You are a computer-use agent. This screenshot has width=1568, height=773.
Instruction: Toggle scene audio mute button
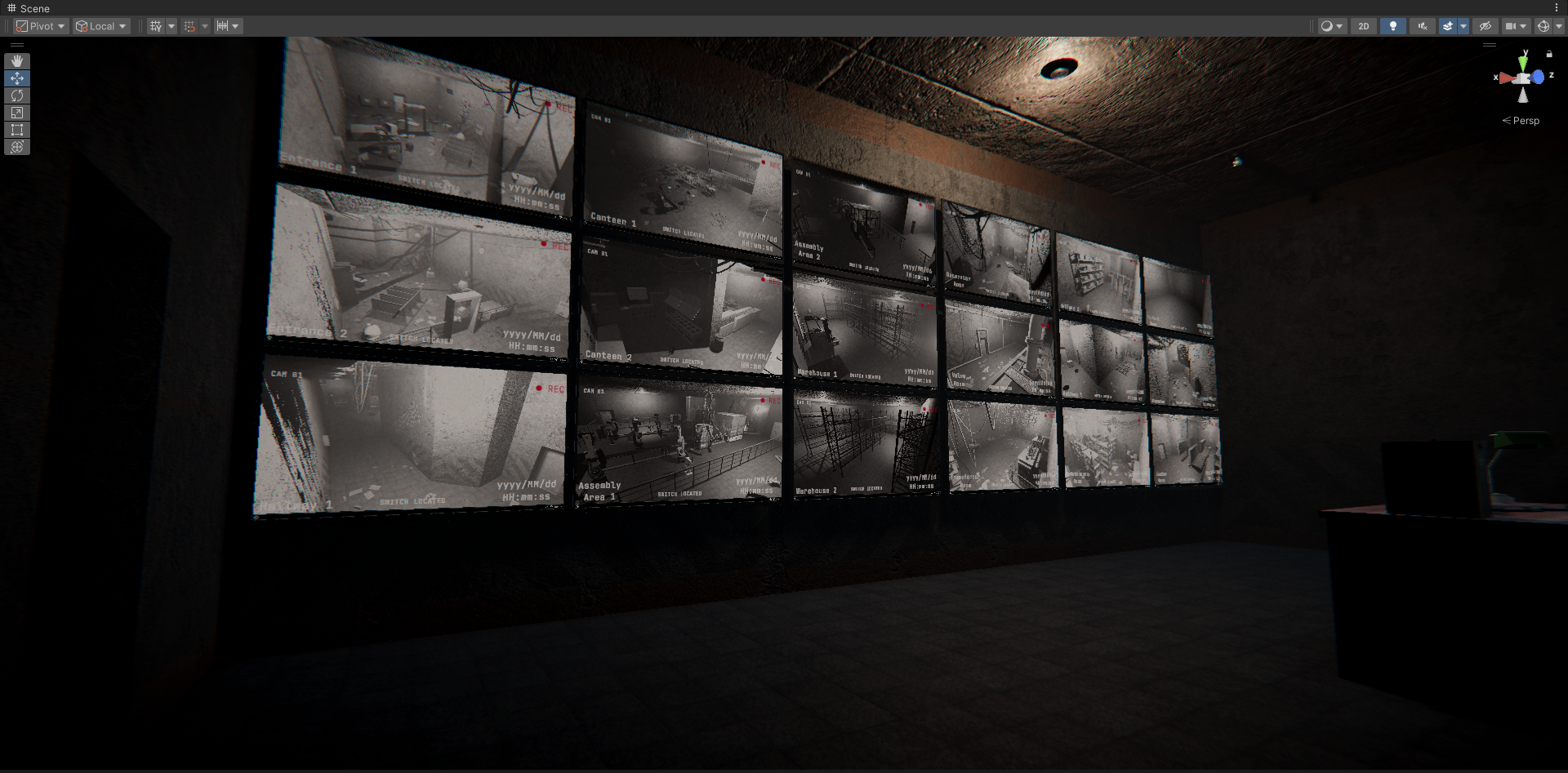pos(1423,26)
